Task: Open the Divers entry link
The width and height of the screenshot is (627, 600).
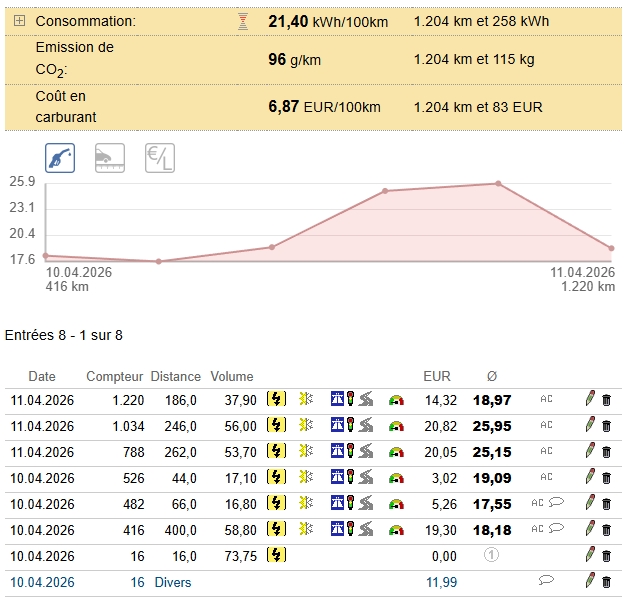Action: 171,582
